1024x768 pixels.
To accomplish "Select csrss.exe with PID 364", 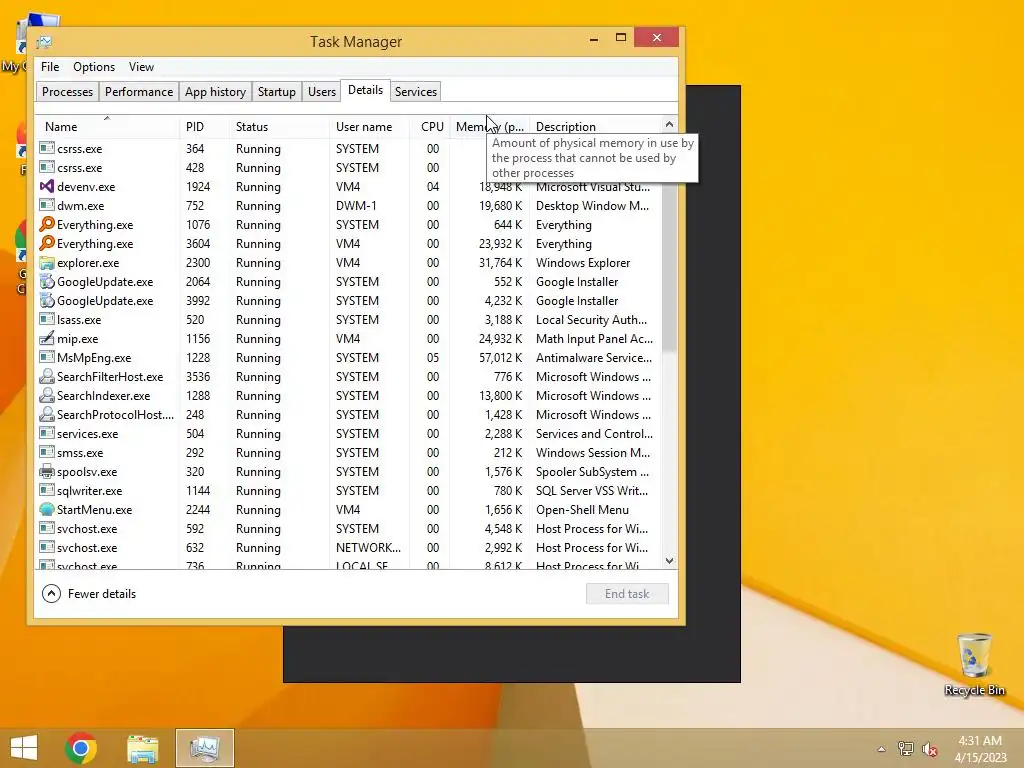I will pos(349,148).
